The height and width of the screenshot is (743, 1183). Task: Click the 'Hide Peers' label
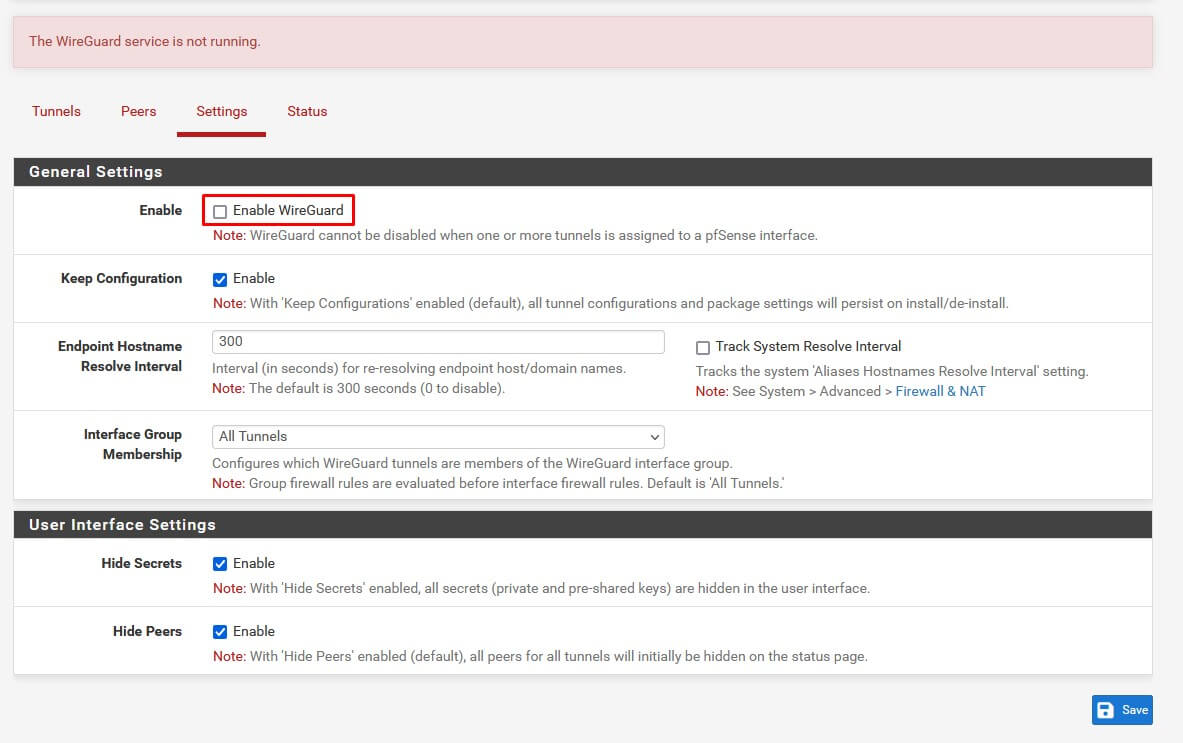147,631
